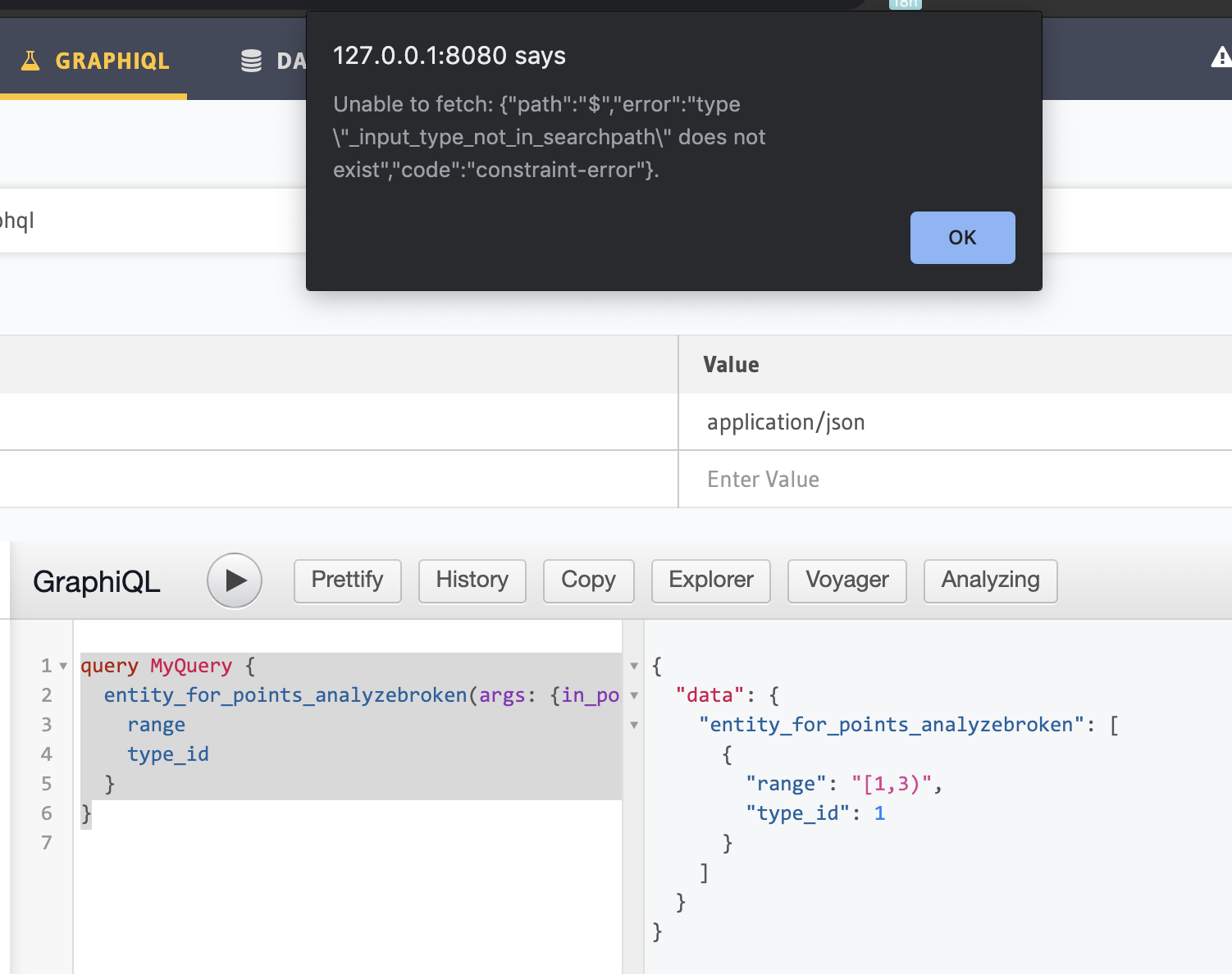
Task: Toggle the disclosure triangle beside line 3
Action: point(633,725)
